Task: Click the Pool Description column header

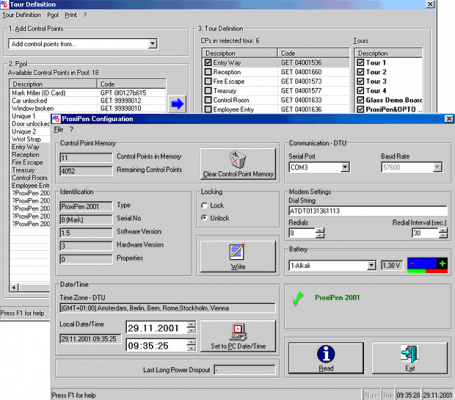Action: (53, 84)
